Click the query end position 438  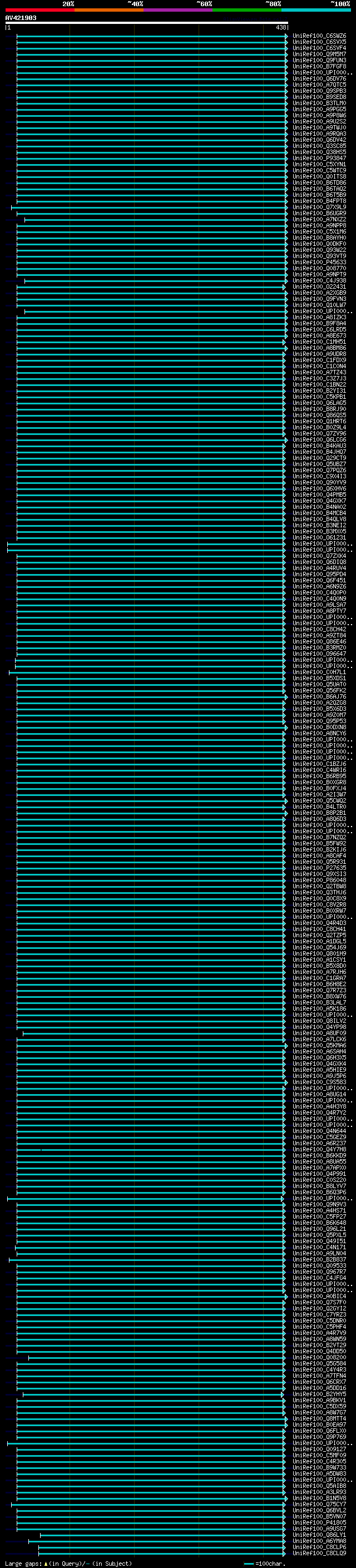coord(280,27)
